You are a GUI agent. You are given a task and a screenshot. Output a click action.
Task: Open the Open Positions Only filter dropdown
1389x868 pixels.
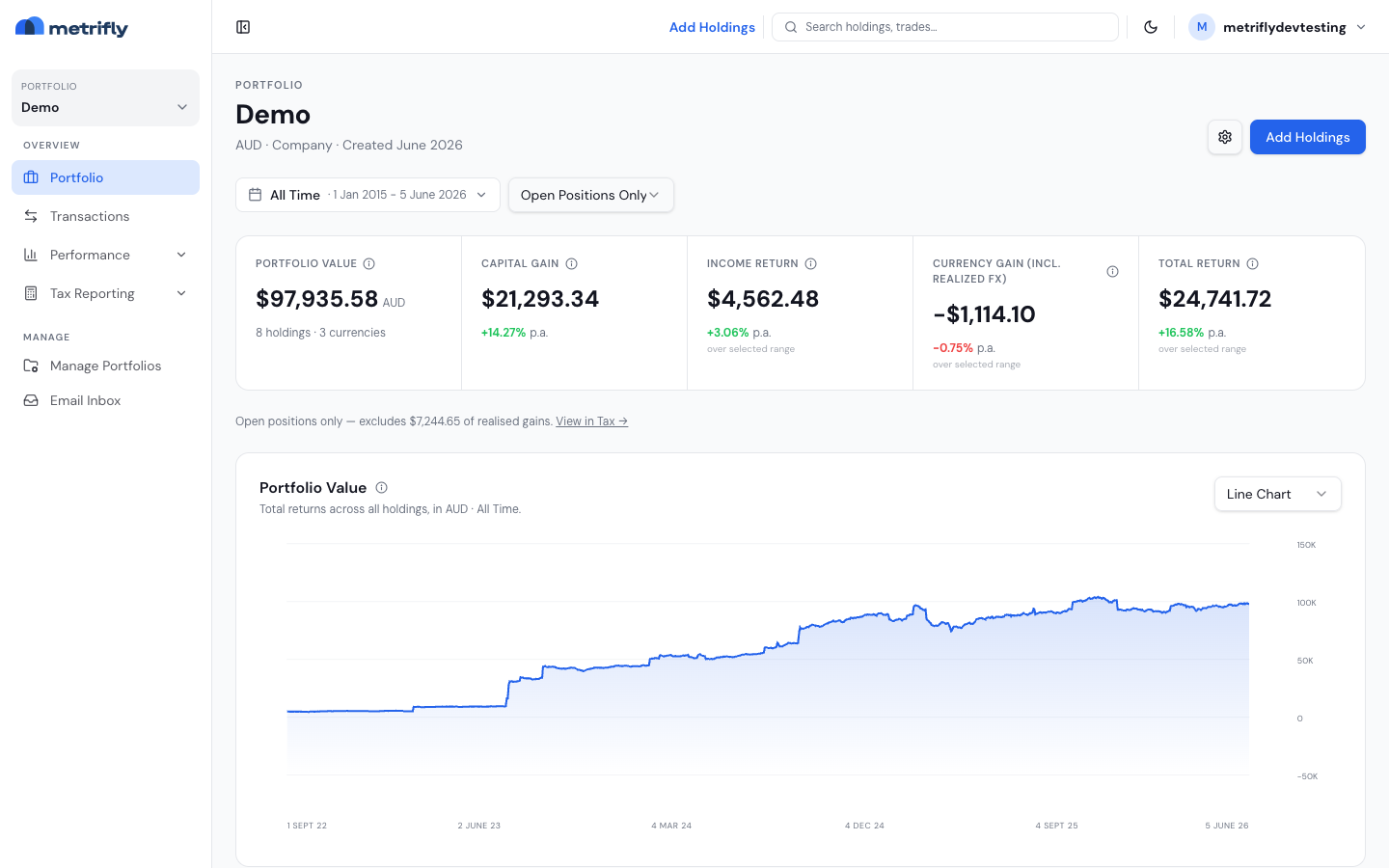[x=590, y=195]
